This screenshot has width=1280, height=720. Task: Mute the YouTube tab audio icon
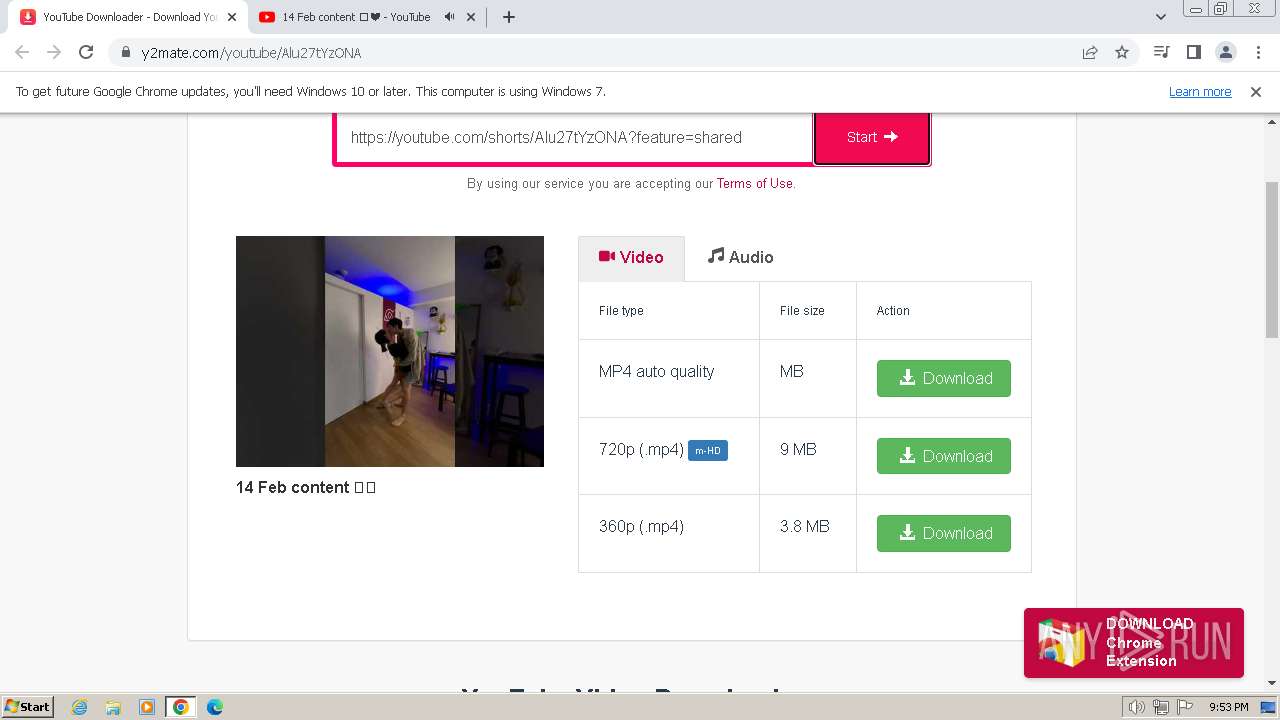tap(449, 17)
